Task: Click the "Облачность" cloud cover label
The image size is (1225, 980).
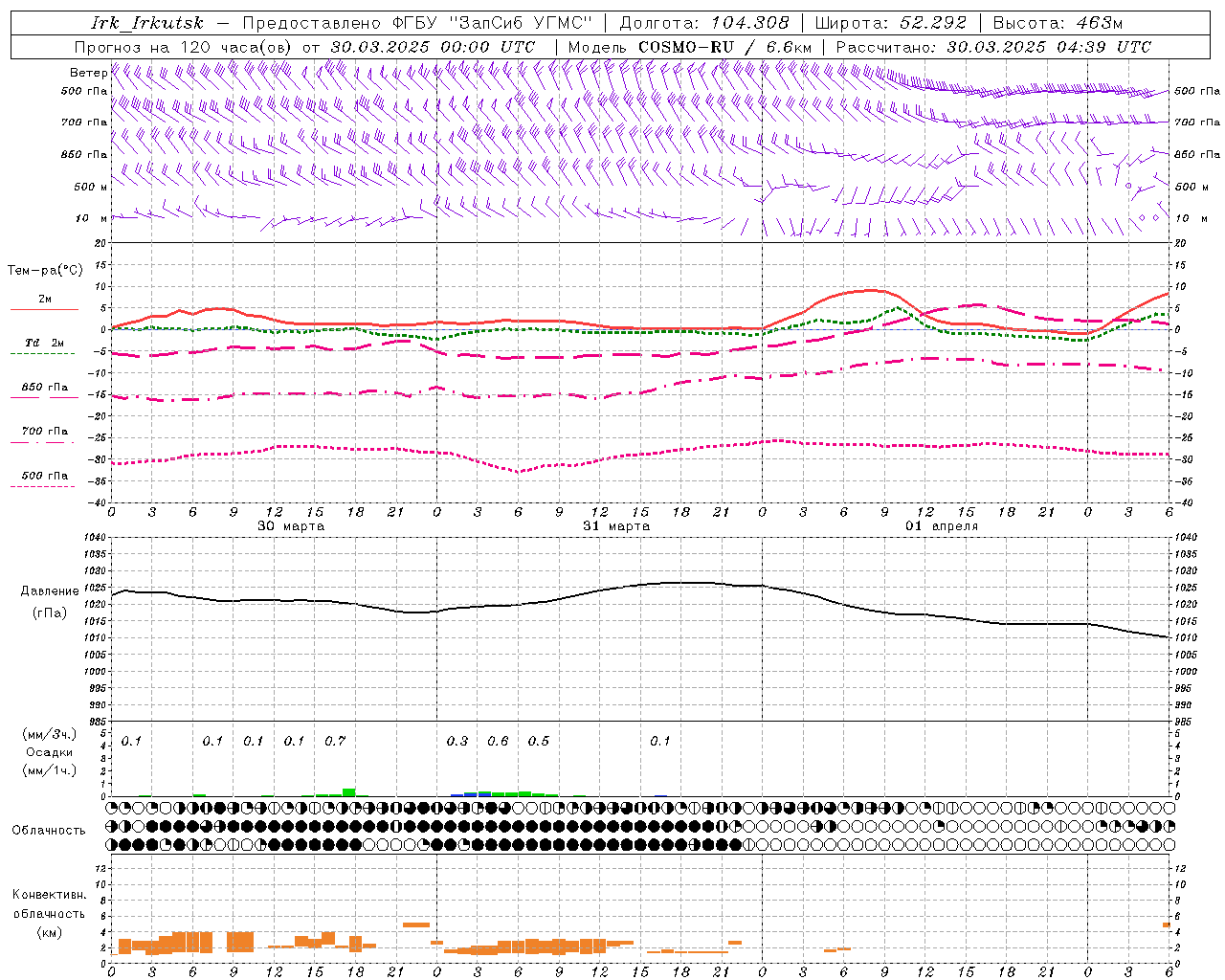Action: point(49,830)
